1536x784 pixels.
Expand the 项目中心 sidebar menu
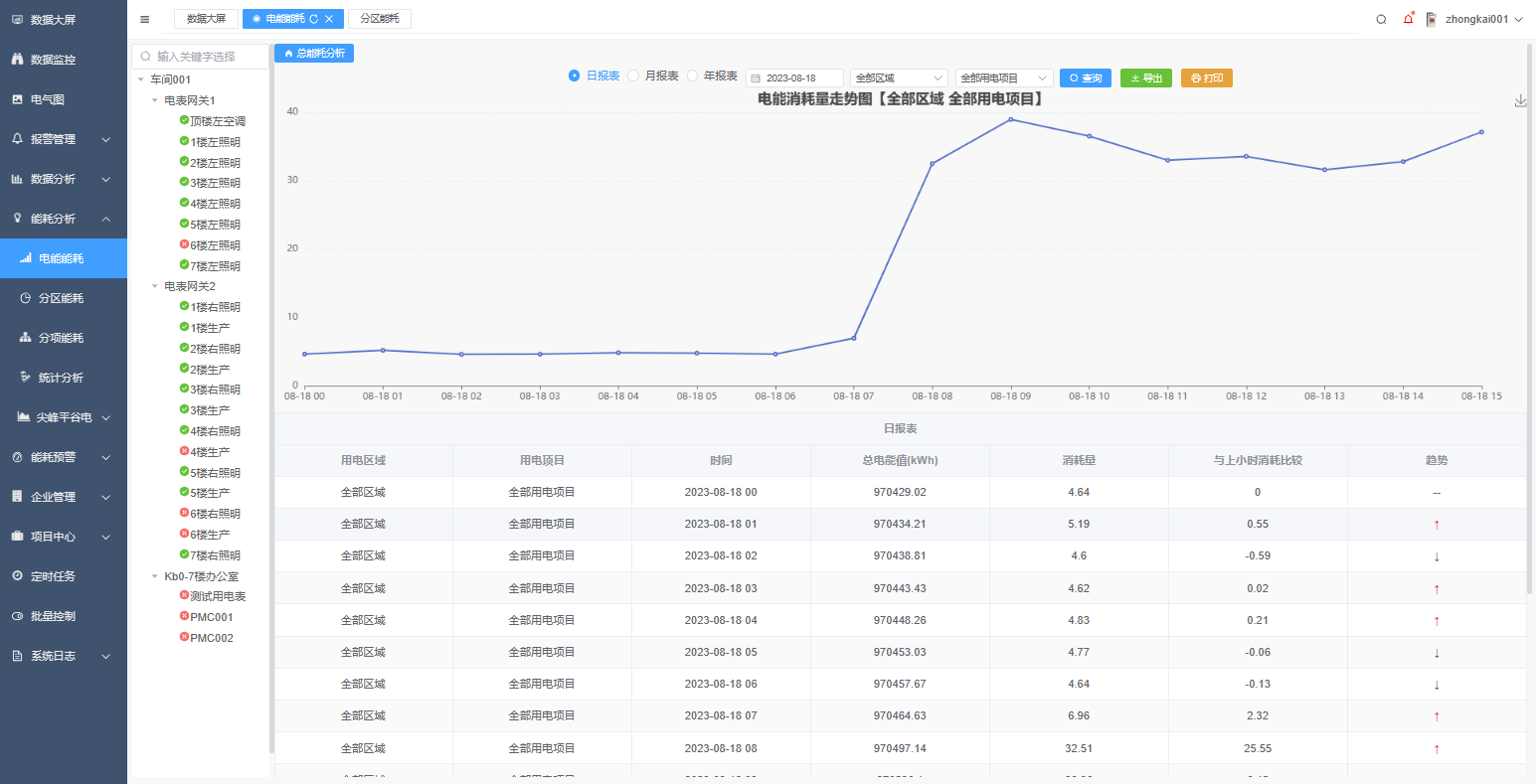point(64,537)
